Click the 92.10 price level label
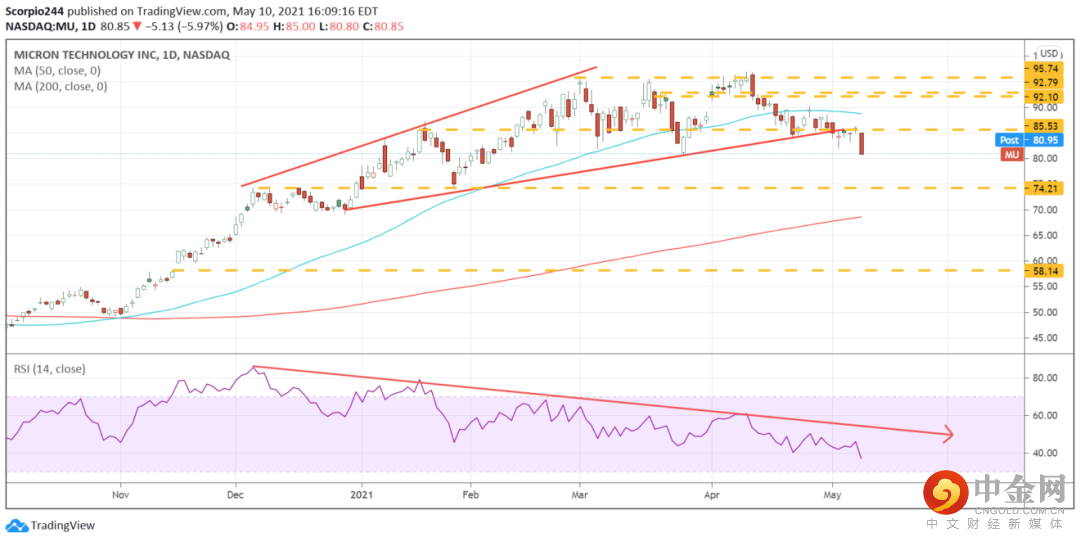 [x=1045, y=96]
